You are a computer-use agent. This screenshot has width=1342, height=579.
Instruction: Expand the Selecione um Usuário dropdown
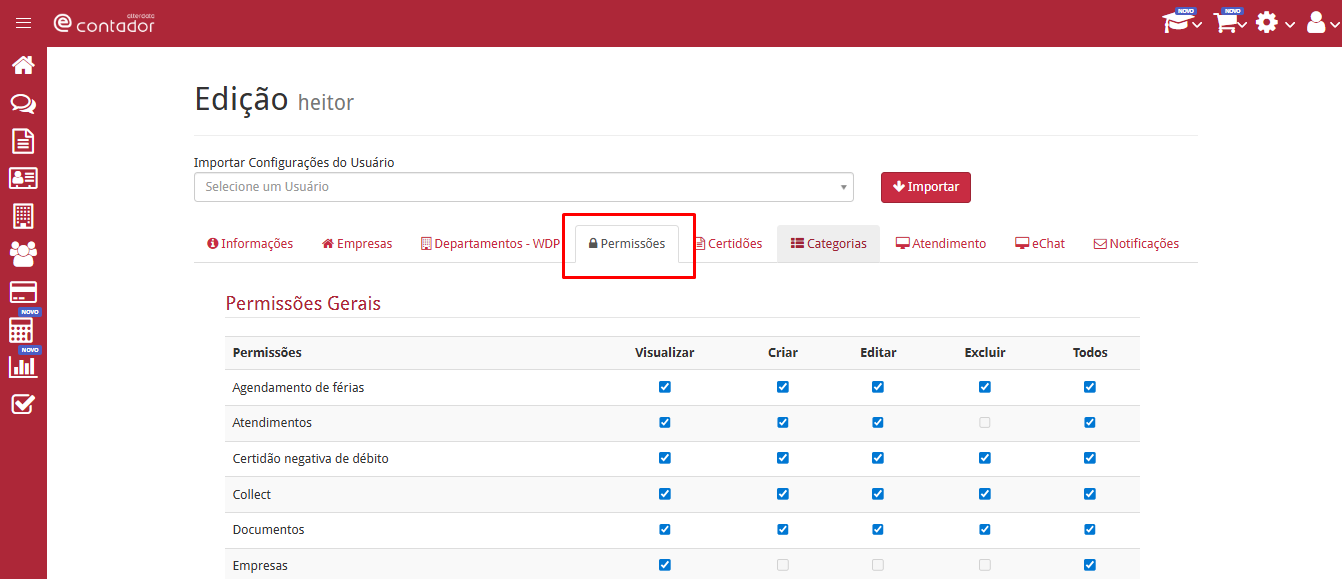(x=524, y=187)
